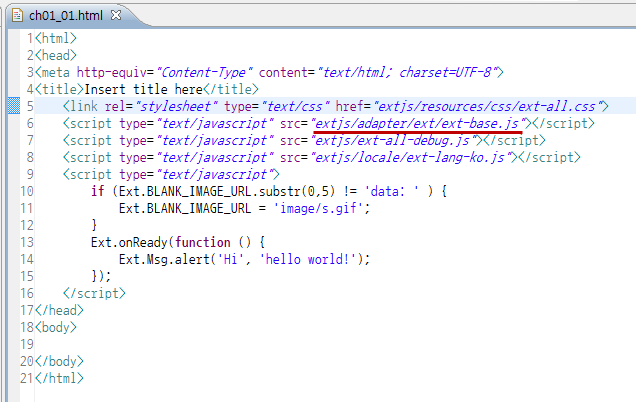Image resolution: width=636 pixels, height=402 pixels.
Task: Click the <html> tag on line 1
Action: click(56, 38)
